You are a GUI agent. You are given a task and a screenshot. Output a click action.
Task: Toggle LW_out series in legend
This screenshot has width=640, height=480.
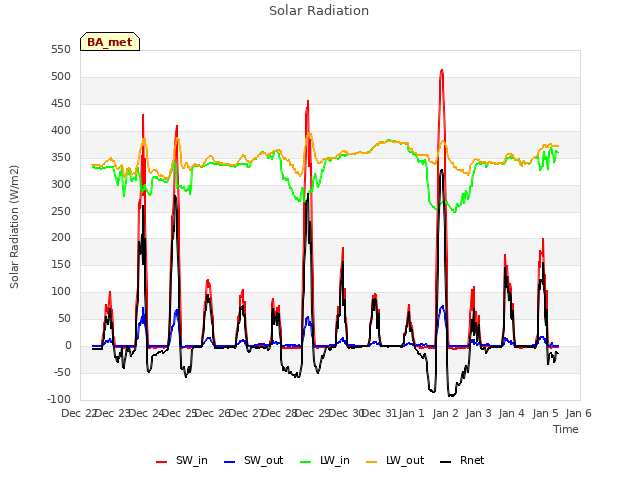pyautogui.click(x=395, y=460)
